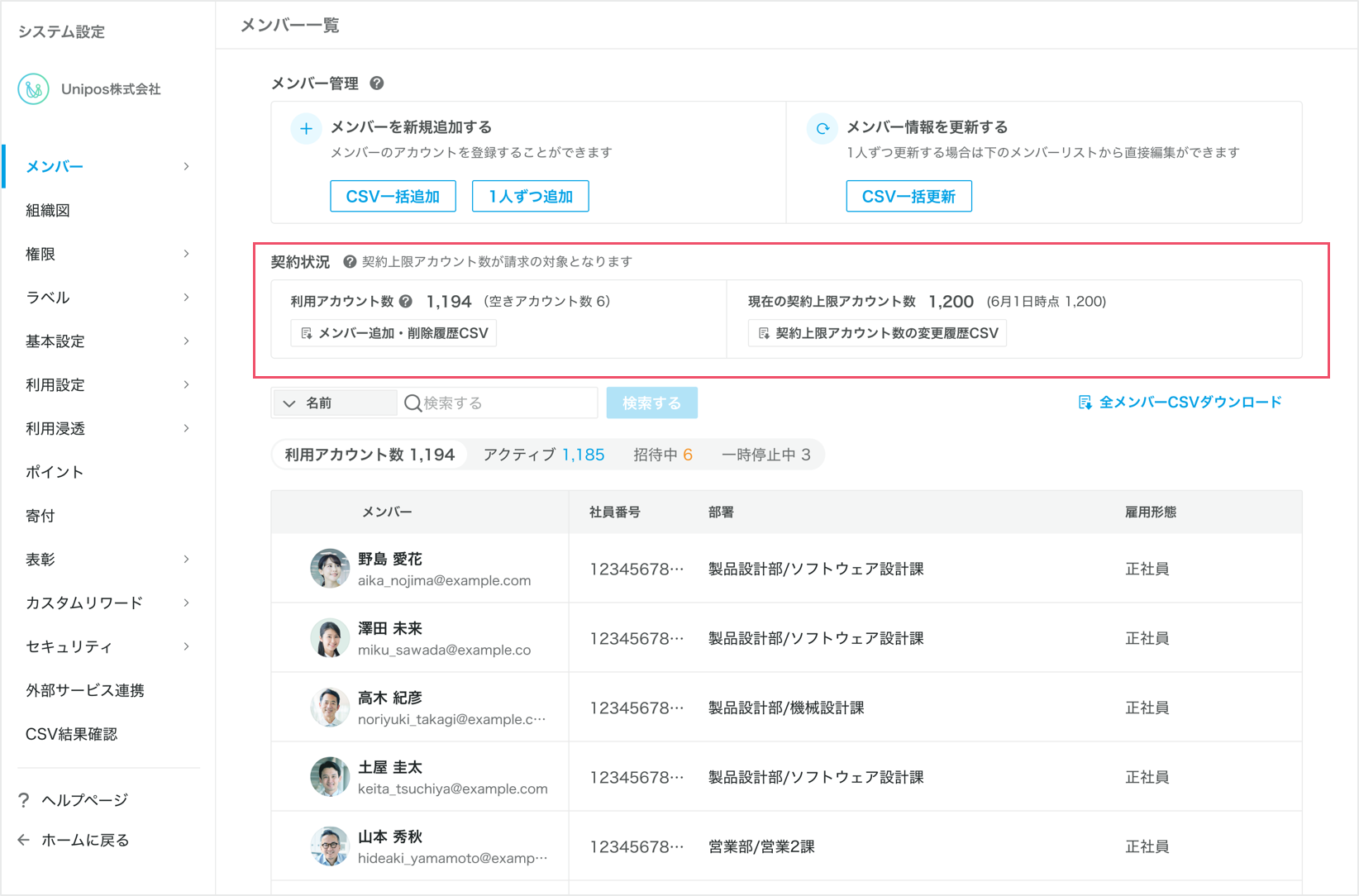Click the メンバー column header
This screenshot has height=896, width=1359.
pos(387,512)
